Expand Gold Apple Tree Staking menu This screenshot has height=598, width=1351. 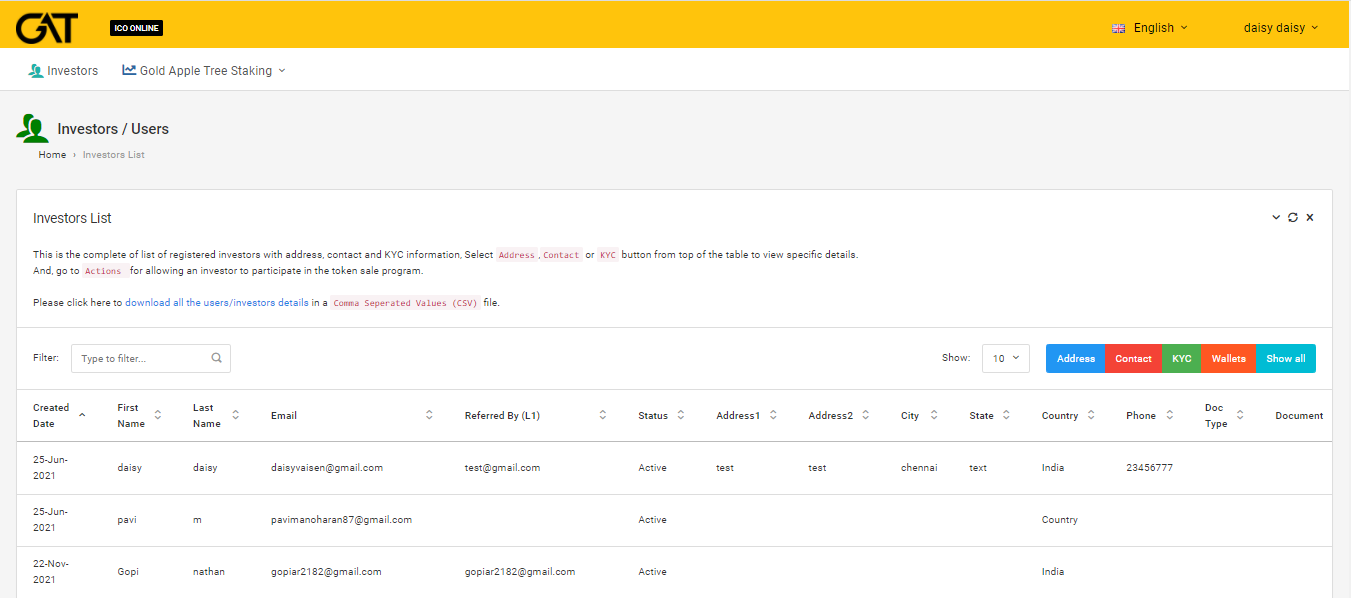[x=204, y=71]
